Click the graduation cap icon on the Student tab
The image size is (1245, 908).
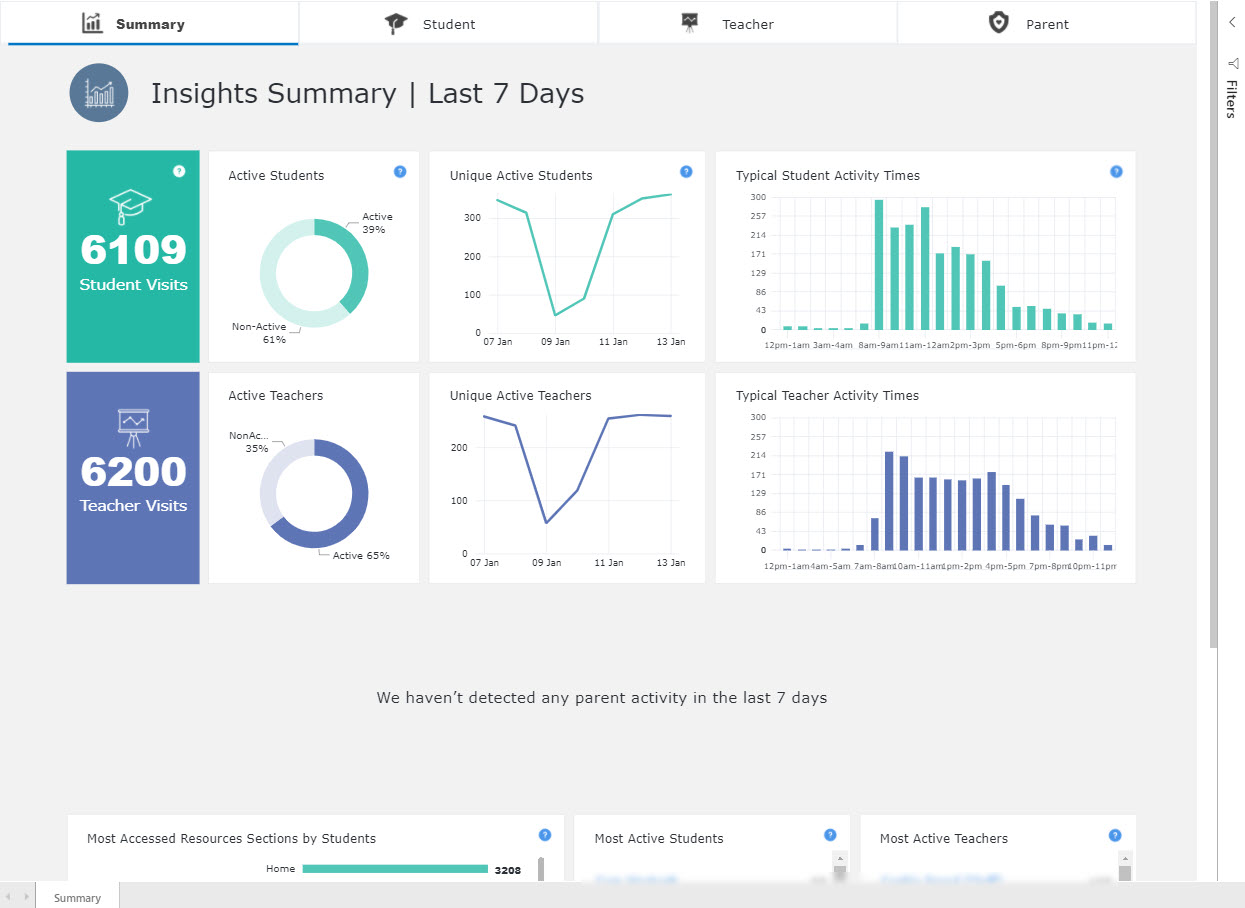395,23
